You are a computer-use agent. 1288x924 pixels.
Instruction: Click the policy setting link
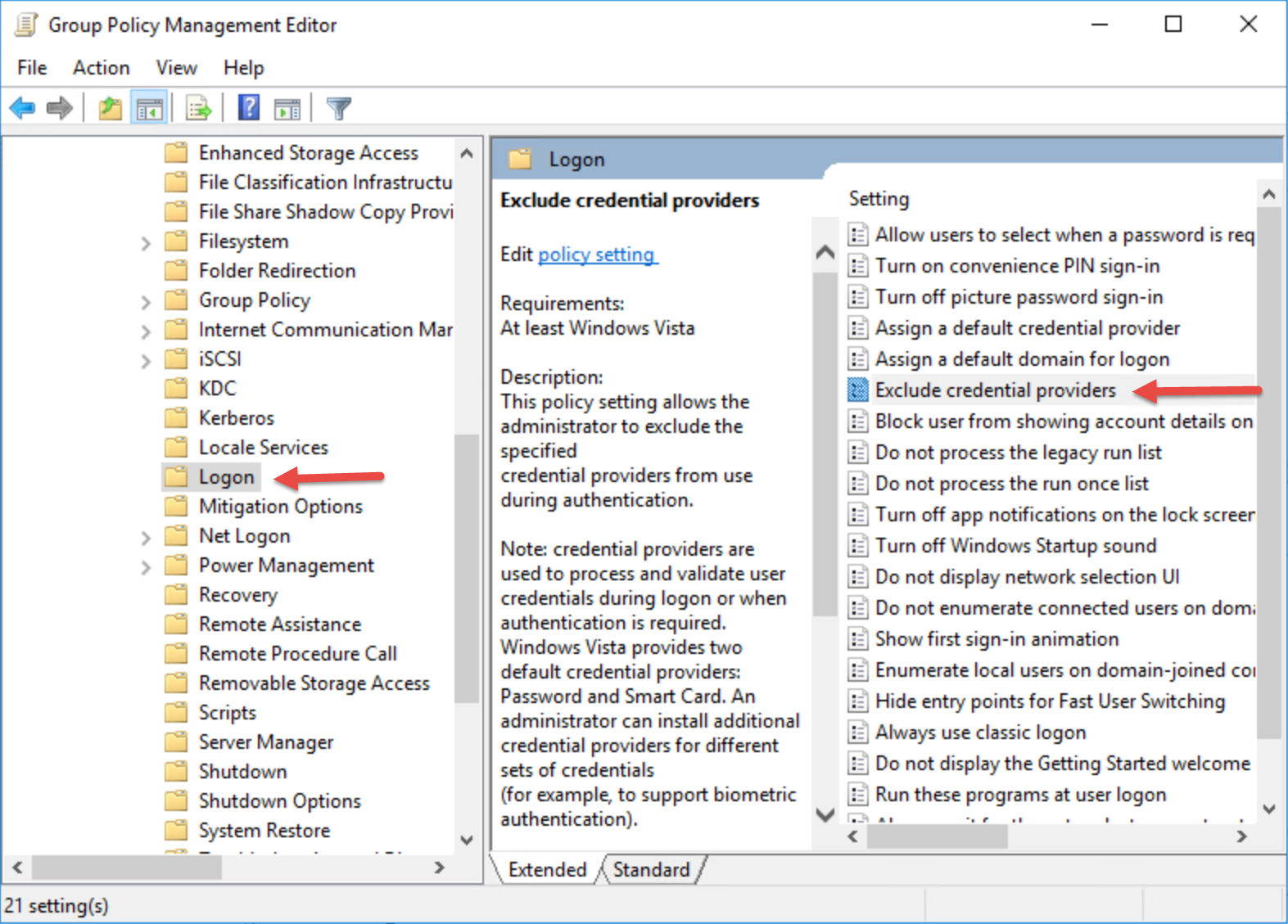[x=597, y=255]
